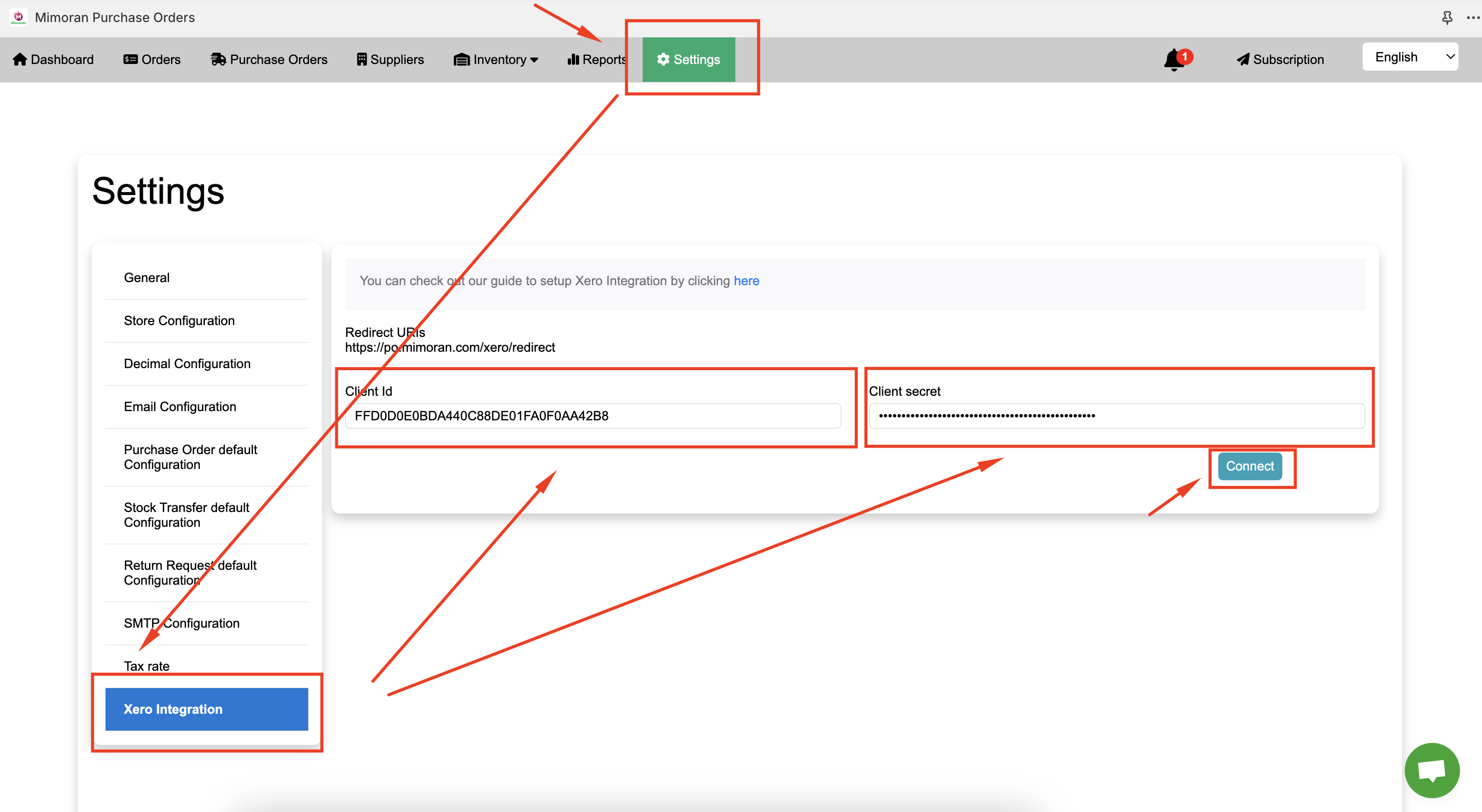Image resolution: width=1482 pixels, height=812 pixels.
Task: Select Decimal Configuration in sidebar
Action: (206, 364)
